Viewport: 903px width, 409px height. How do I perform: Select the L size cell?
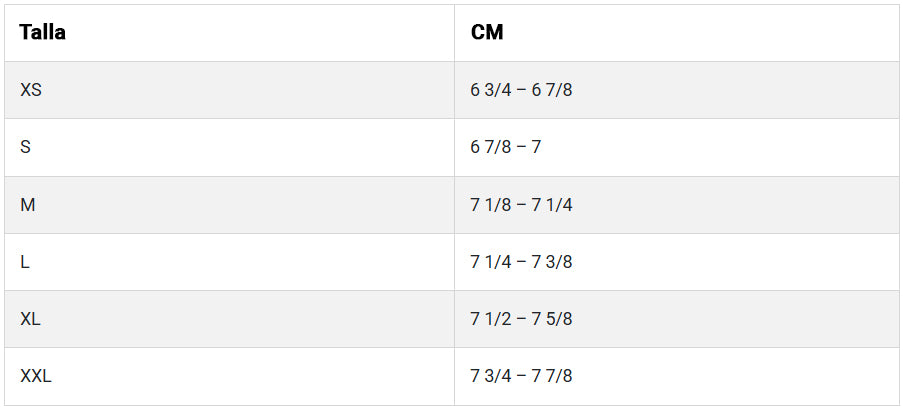click(25, 262)
